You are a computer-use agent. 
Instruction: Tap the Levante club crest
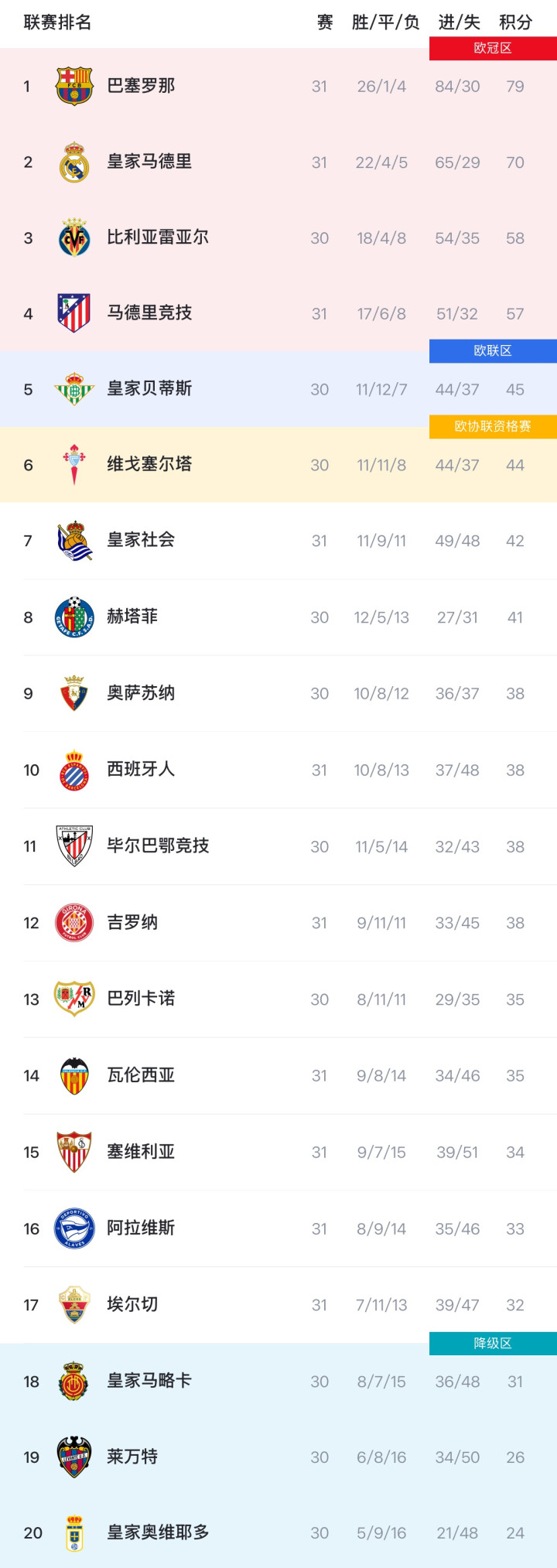(x=74, y=1457)
